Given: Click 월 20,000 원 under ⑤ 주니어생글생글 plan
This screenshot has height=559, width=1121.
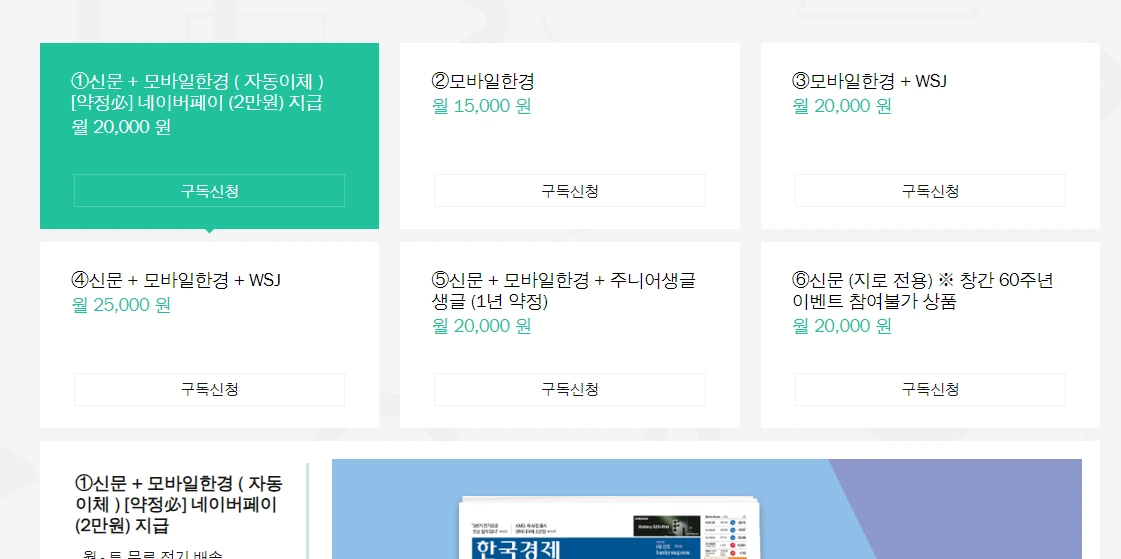Looking at the screenshot, I should [482, 327].
